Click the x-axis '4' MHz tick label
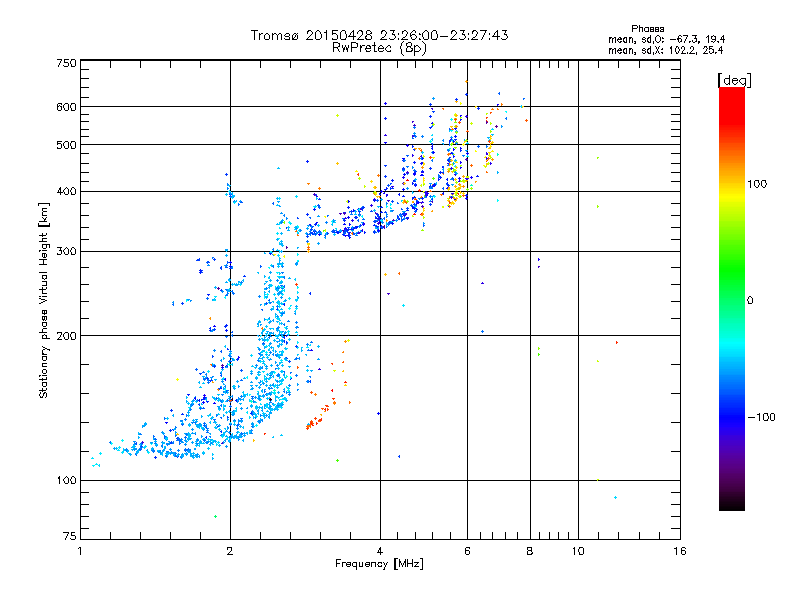Screen dimensions: 800x600 [380, 551]
